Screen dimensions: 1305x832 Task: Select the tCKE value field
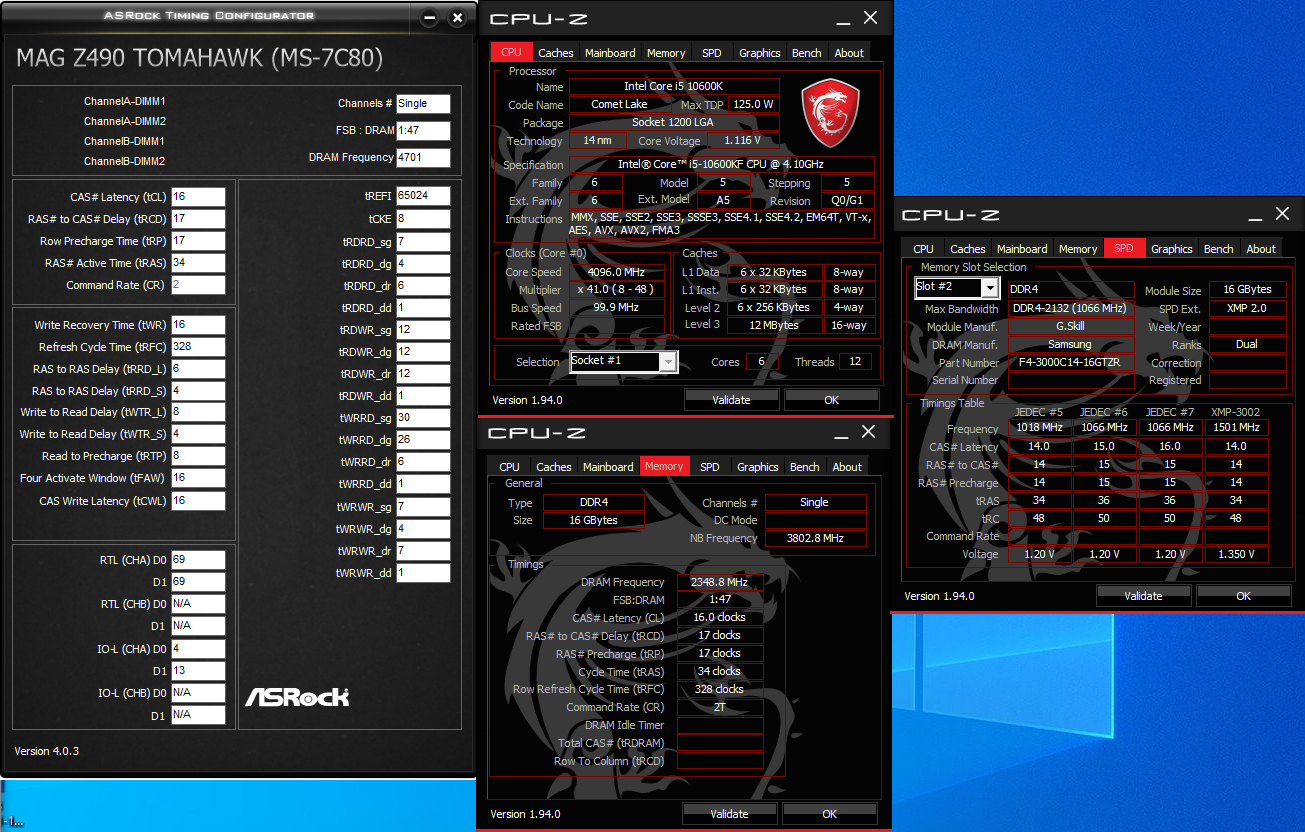423,218
